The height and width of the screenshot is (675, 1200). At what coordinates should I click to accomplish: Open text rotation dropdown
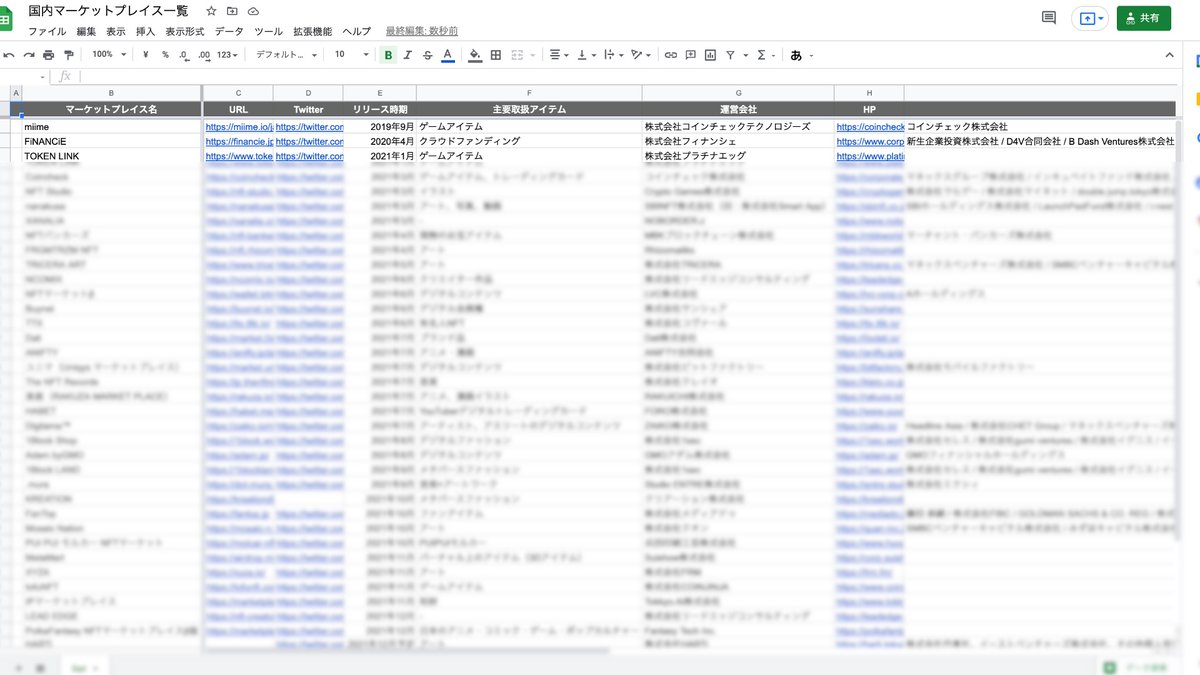640,55
